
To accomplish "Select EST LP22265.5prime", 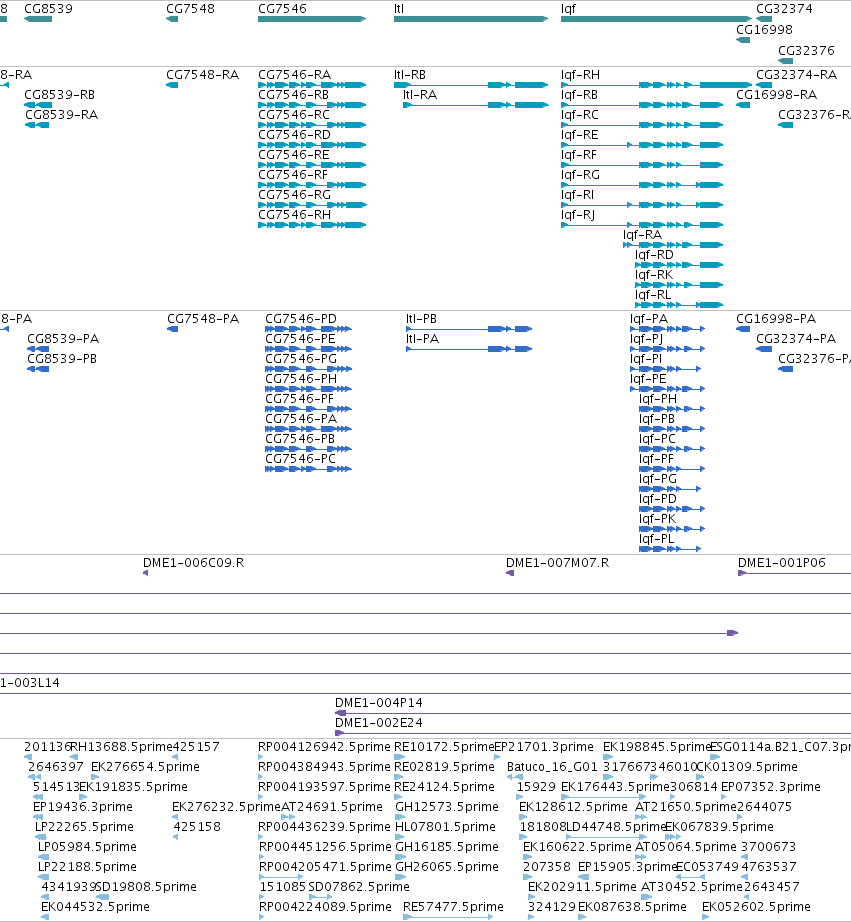I will click(85, 827).
